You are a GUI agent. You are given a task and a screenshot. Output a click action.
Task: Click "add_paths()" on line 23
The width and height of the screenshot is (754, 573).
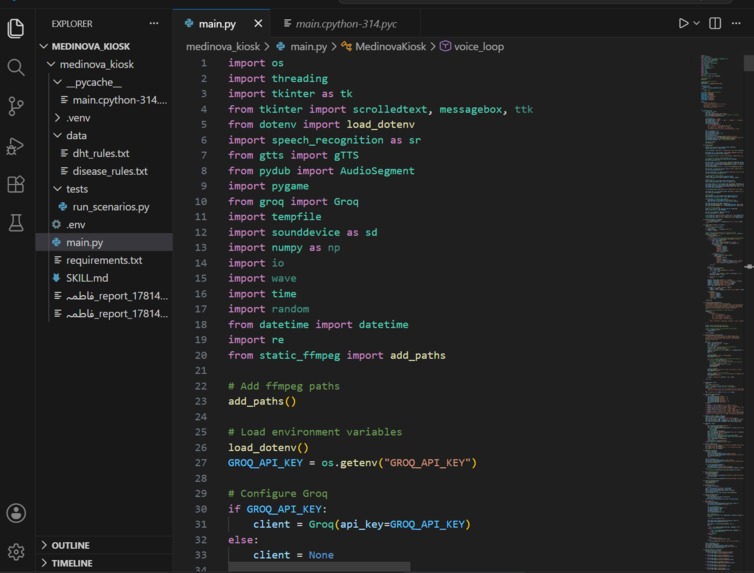pos(262,401)
